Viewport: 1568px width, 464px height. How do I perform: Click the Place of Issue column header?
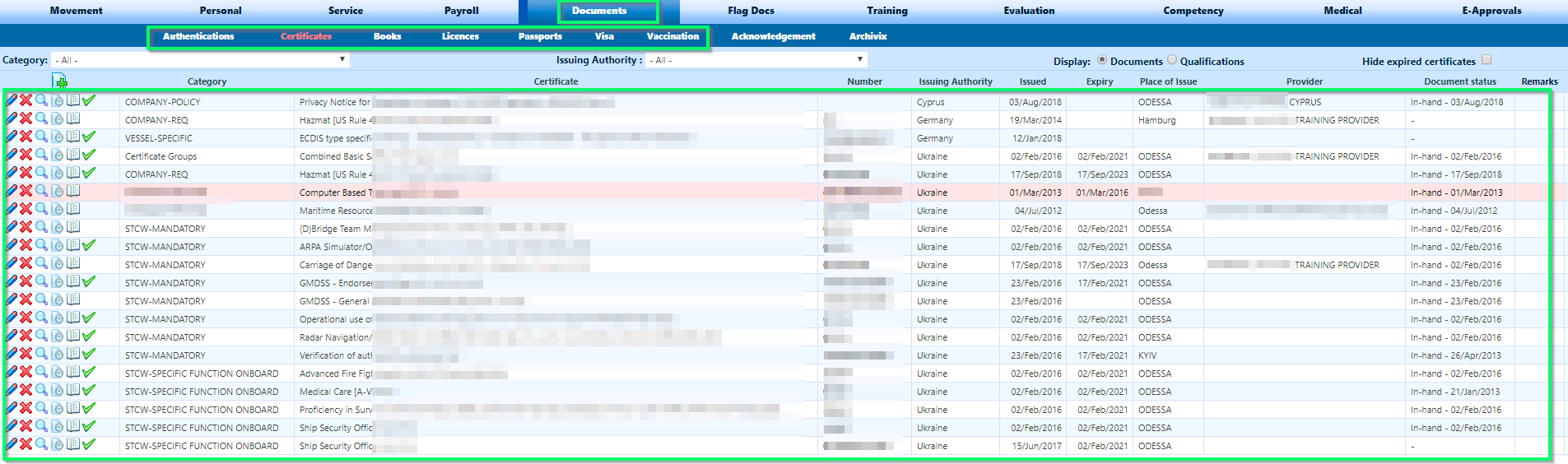(1168, 81)
